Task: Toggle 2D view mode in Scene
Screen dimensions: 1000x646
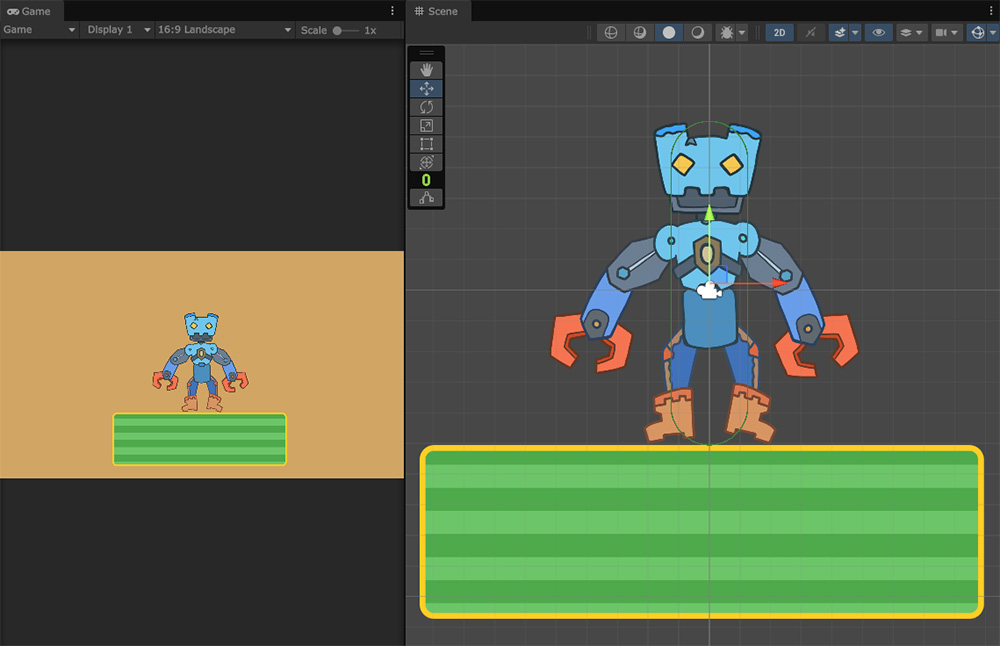Action: [779, 32]
